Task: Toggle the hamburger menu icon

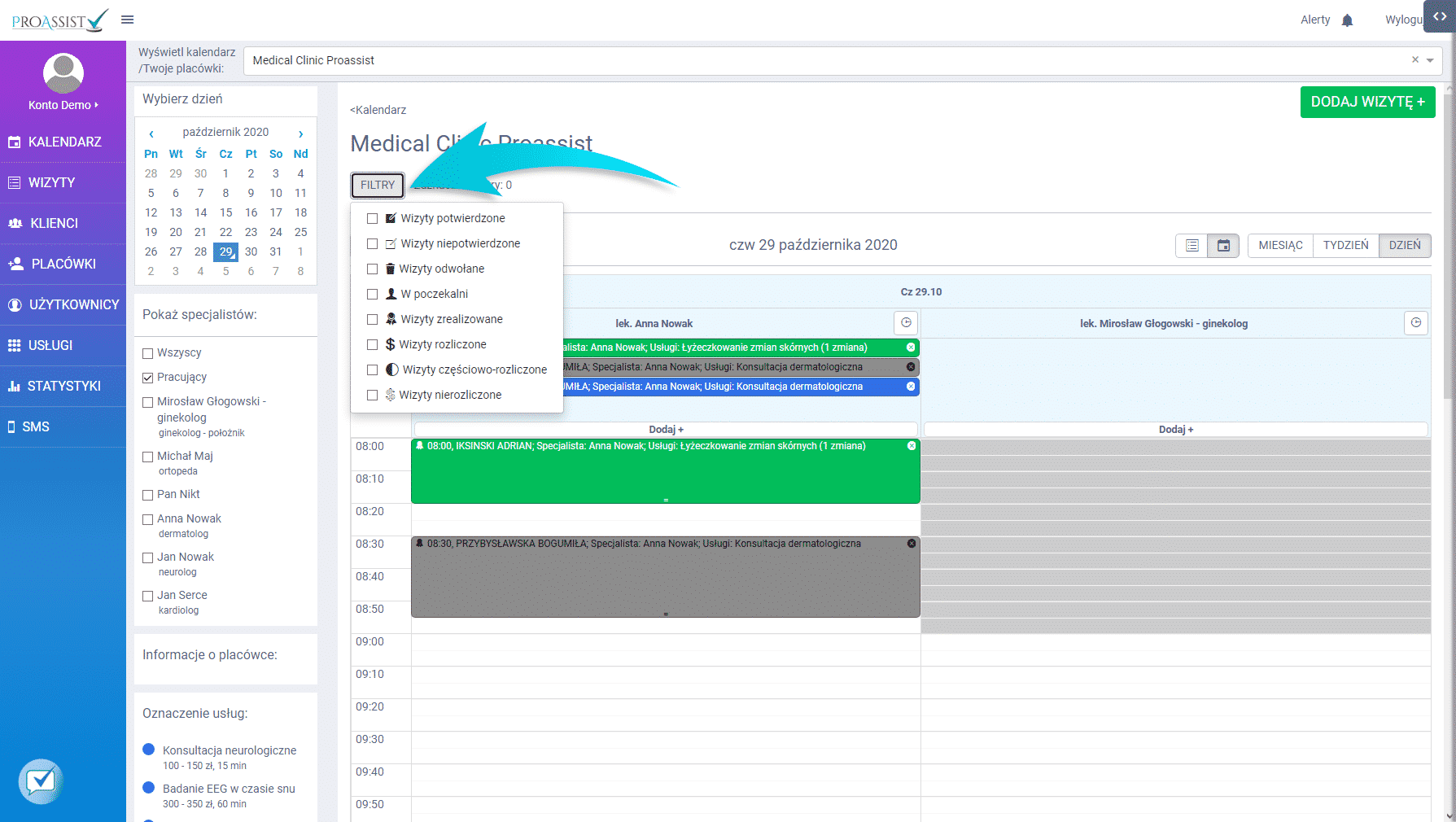Action: coord(127,20)
